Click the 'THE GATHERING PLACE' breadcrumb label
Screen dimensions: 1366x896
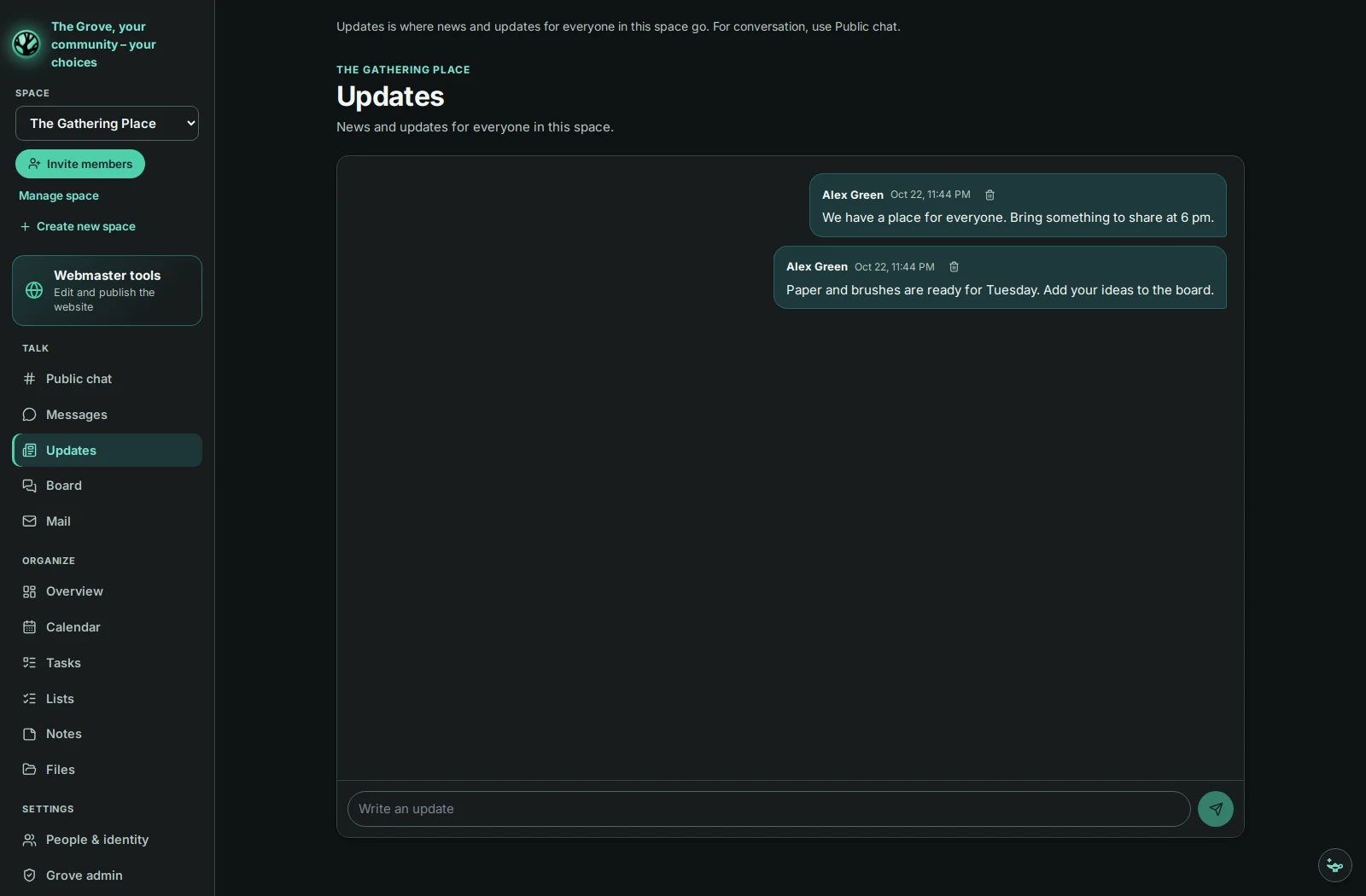click(403, 70)
